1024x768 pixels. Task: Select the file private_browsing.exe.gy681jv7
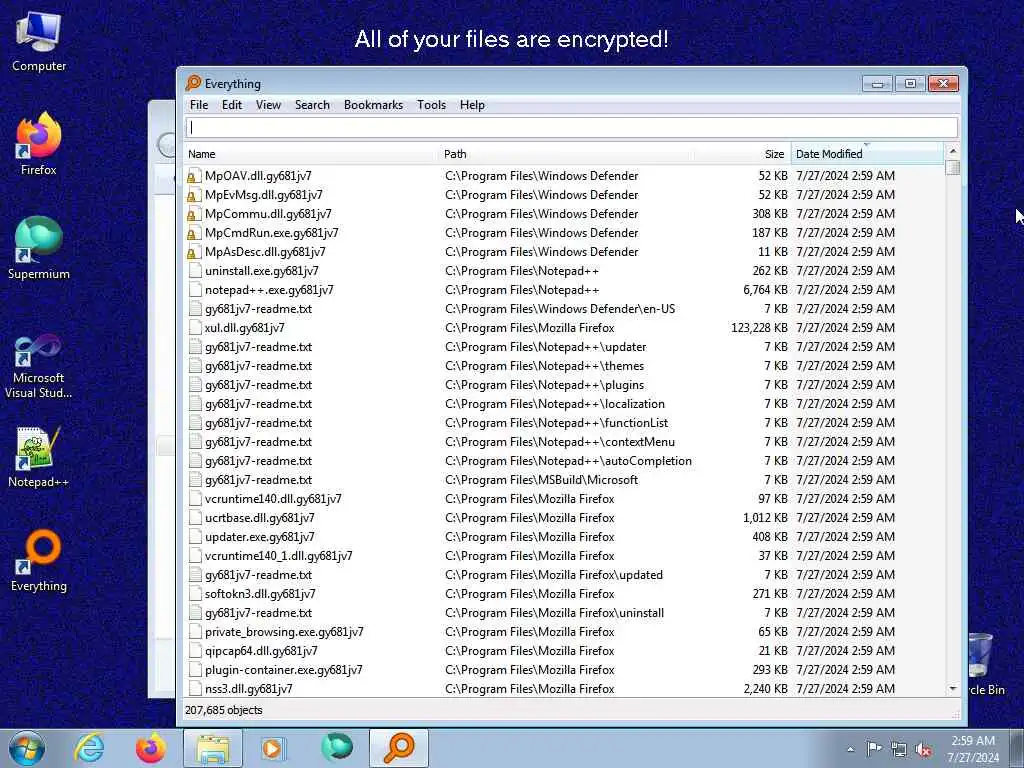pyautogui.click(x=284, y=632)
